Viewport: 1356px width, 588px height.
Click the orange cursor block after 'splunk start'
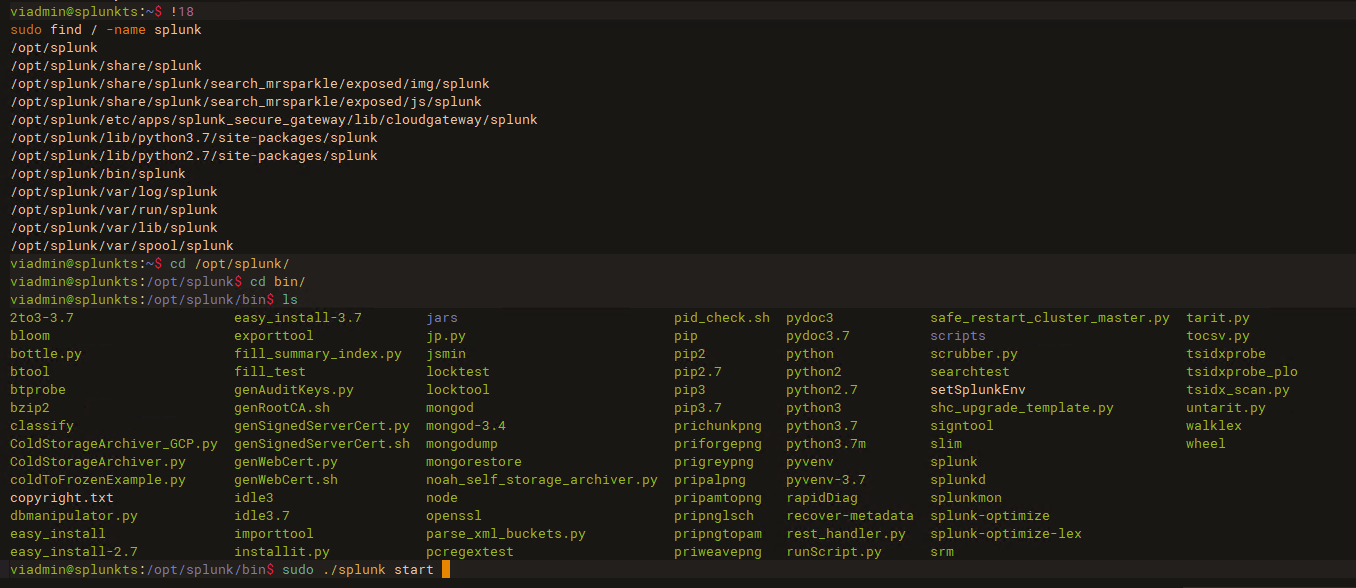(x=446, y=570)
